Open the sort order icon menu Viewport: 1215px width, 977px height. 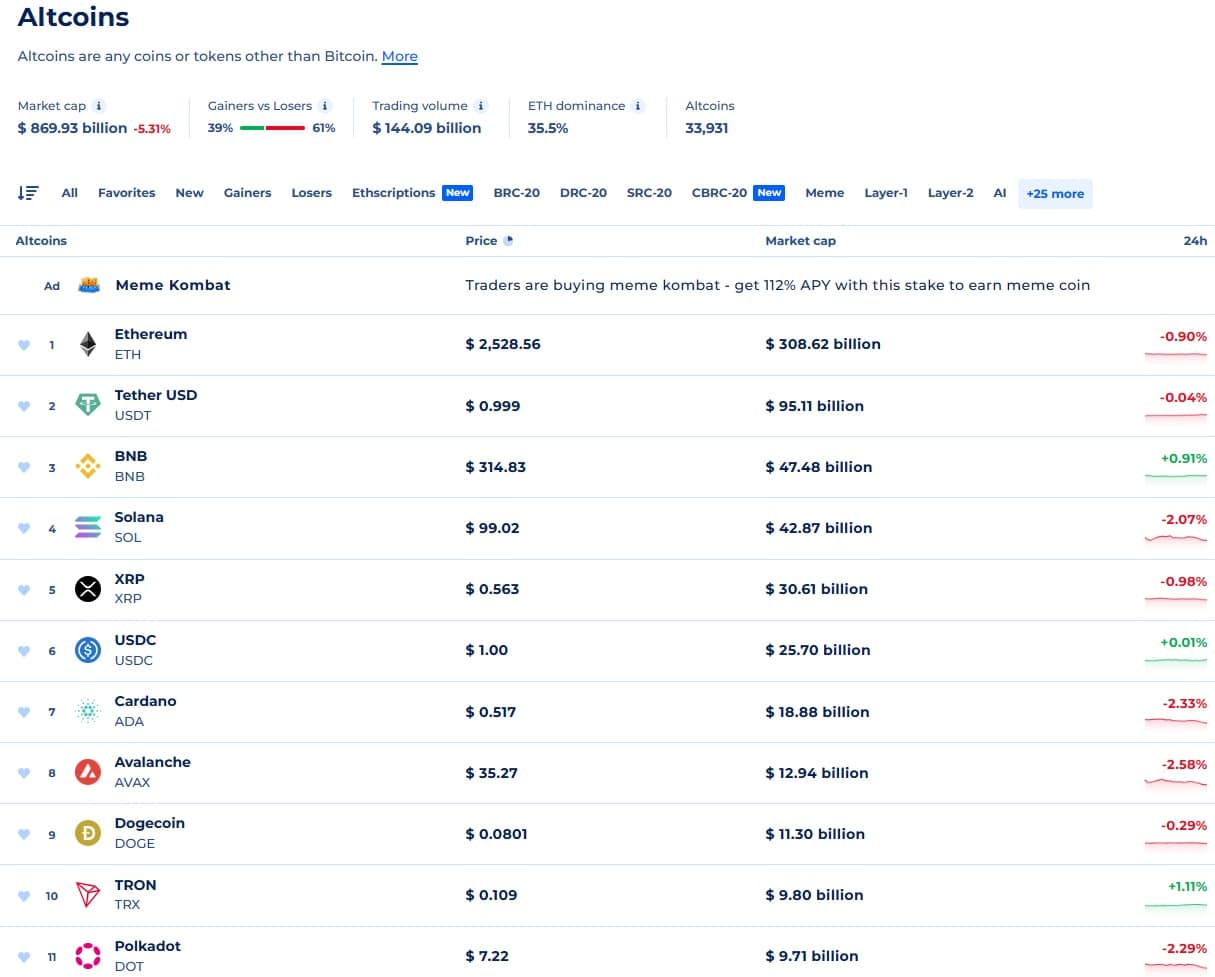tap(28, 193)
